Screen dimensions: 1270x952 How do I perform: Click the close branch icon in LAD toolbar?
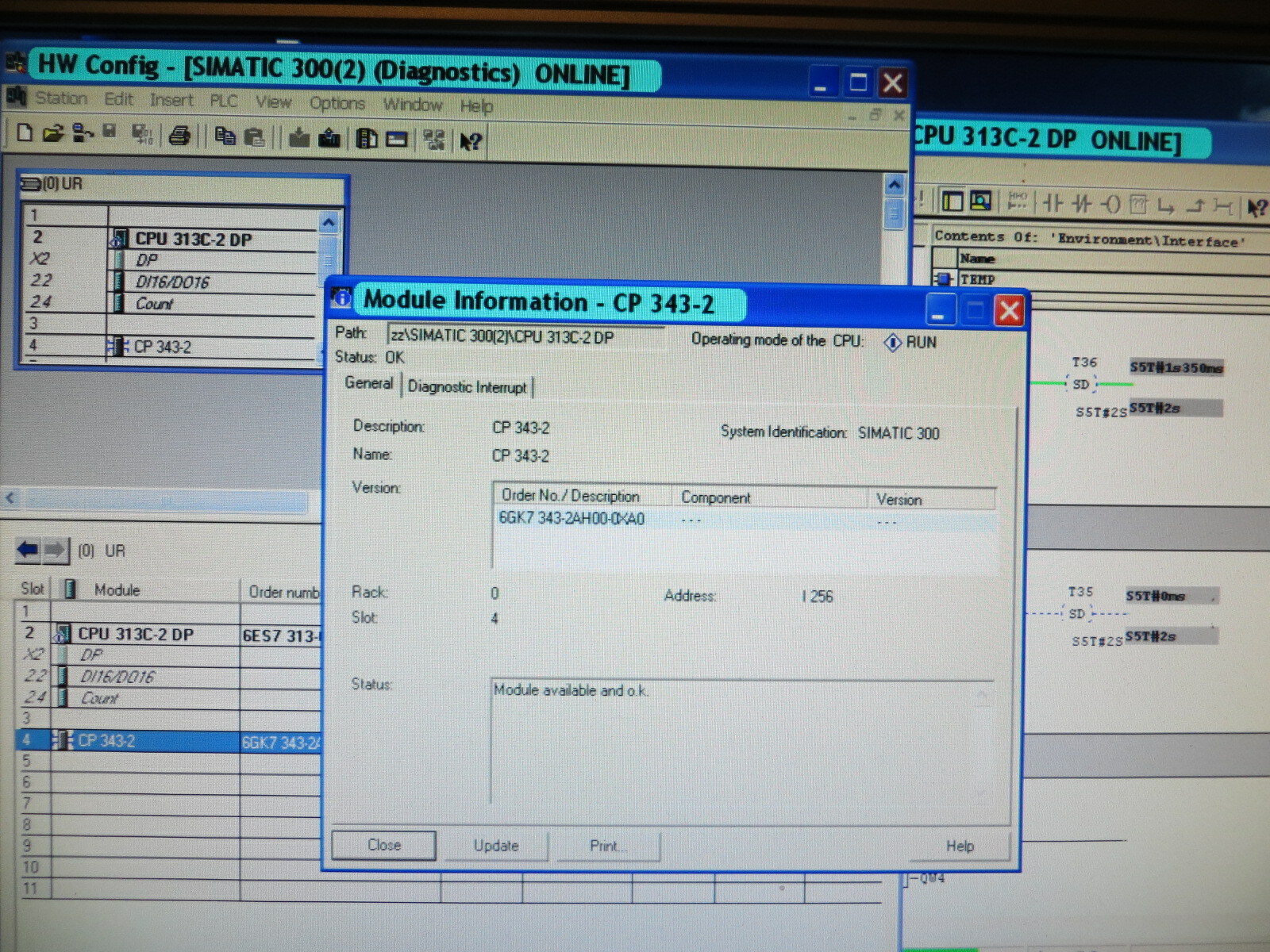[1195, 207]
